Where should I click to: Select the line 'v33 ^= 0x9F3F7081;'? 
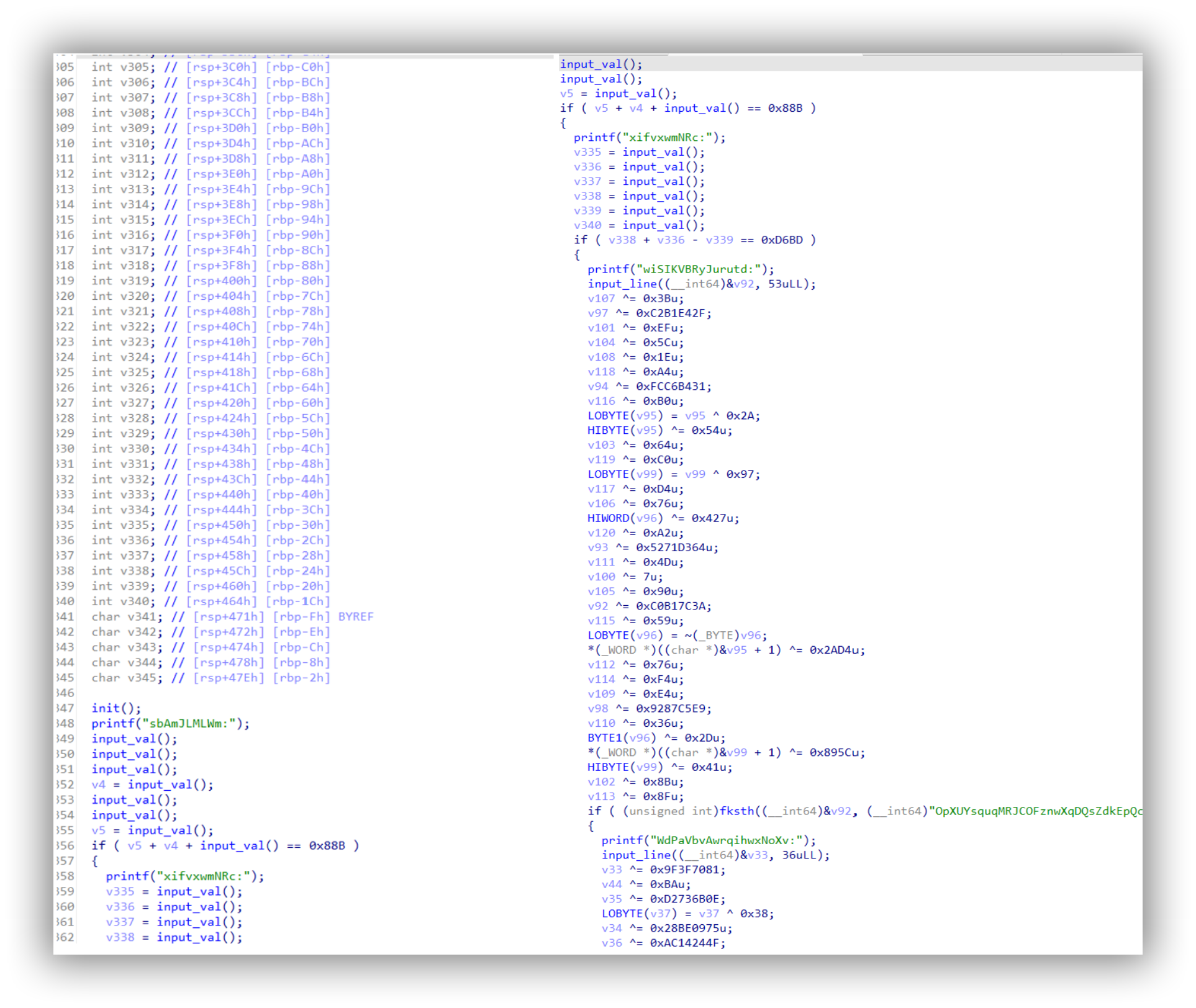[x=664, y=870]
